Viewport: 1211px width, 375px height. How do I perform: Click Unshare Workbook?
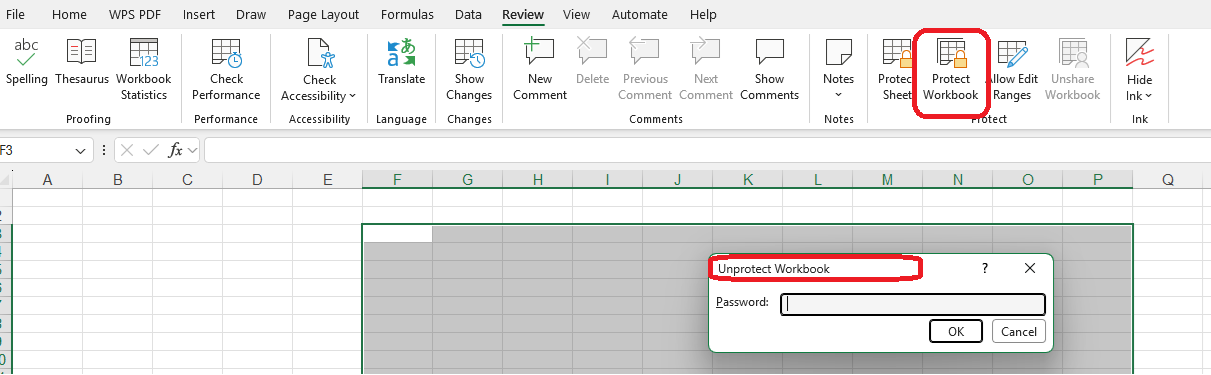click(x=1072, y=70)
